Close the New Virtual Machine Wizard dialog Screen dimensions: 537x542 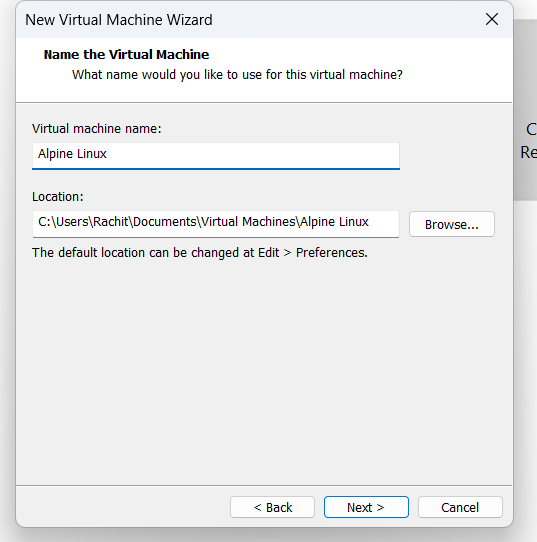[491, 19]
